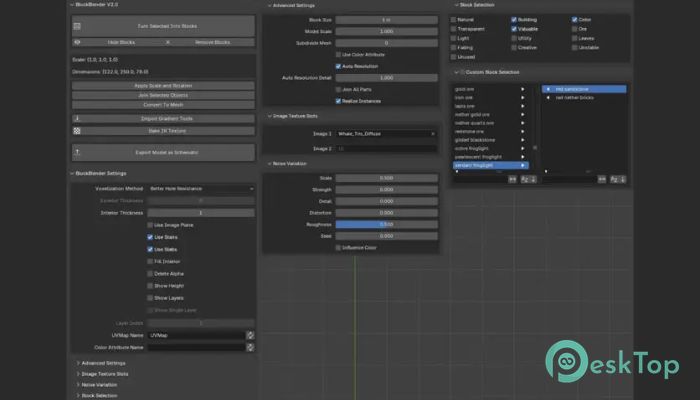Toggle the Use Slabs checkbox

(150, 249)
